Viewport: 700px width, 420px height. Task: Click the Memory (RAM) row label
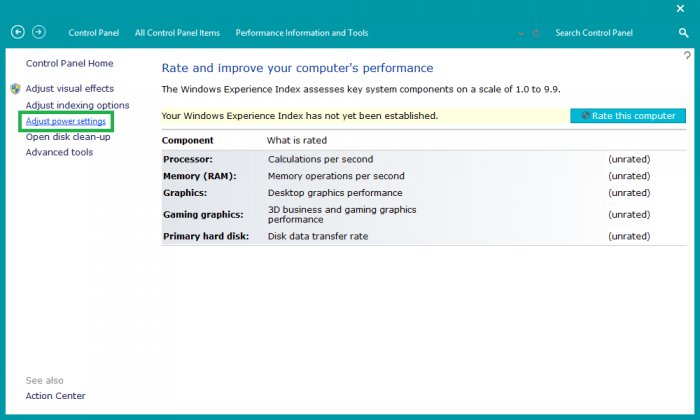pyautogui.click(x=200, y=176)
